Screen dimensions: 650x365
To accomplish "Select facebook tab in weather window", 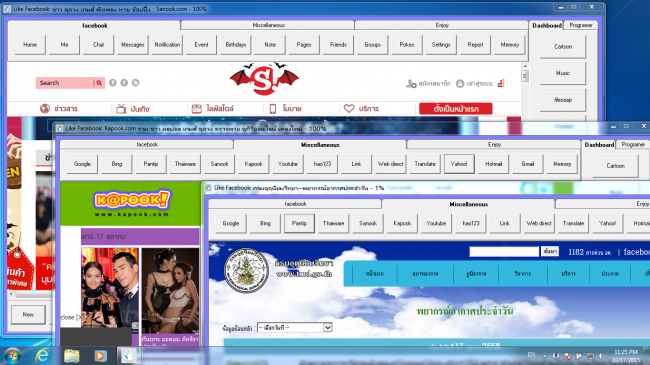I will 295,204.
